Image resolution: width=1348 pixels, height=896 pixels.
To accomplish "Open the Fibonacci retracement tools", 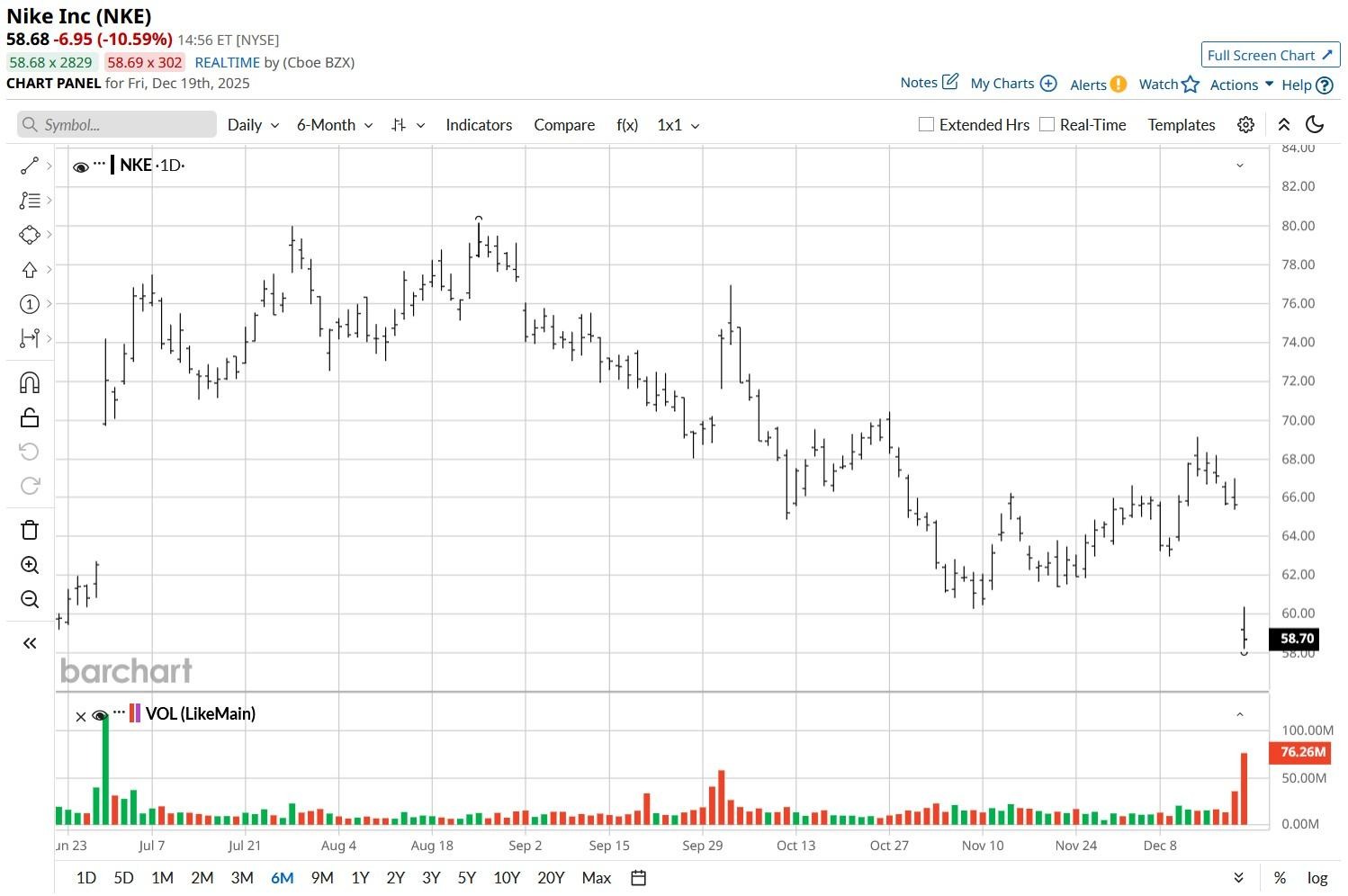I will (x=29, y=201).
